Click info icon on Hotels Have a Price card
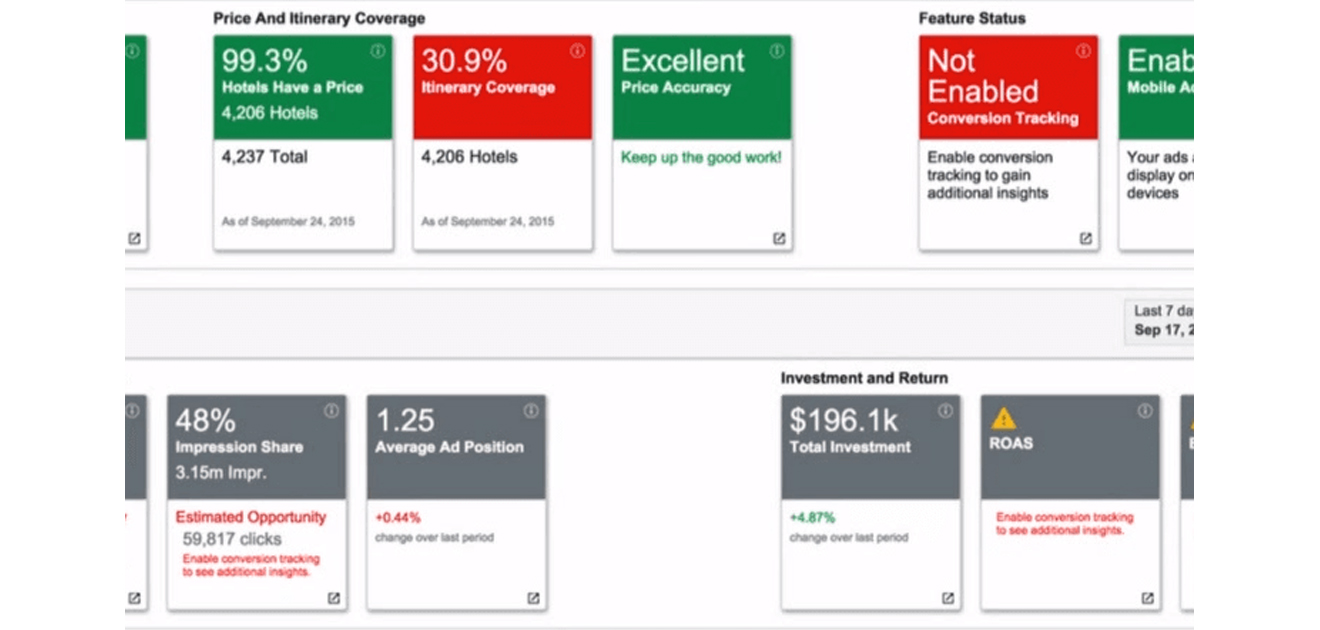 [x=377, y=51]
